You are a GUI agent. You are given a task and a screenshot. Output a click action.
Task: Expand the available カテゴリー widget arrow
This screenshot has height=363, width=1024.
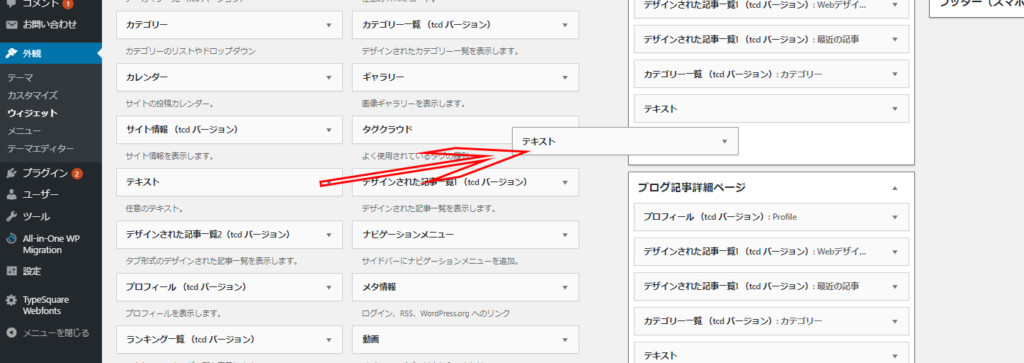328,25
